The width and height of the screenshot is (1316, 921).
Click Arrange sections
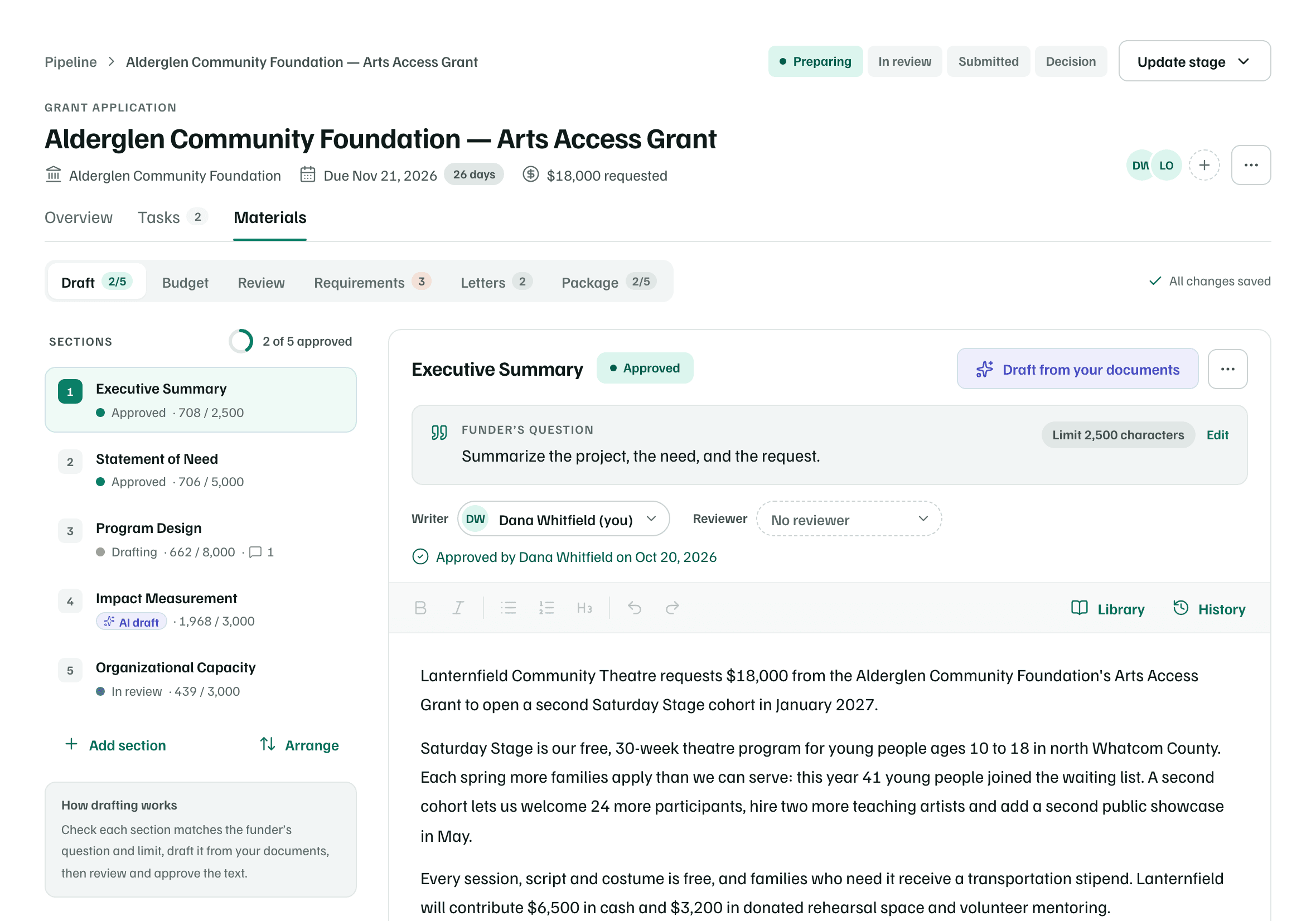click(x=299, y=745)
